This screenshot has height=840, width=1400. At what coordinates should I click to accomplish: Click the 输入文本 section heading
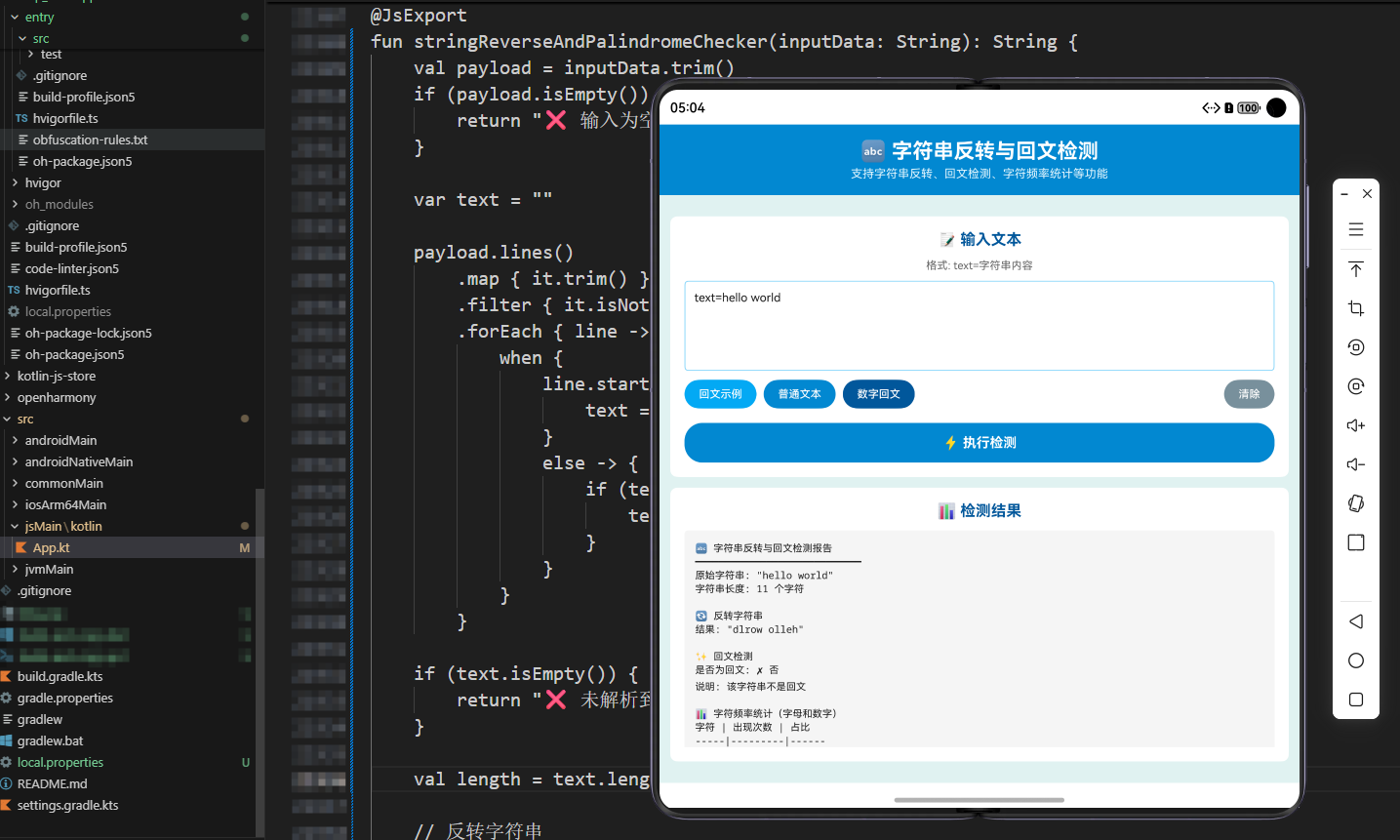click(980, 240)
